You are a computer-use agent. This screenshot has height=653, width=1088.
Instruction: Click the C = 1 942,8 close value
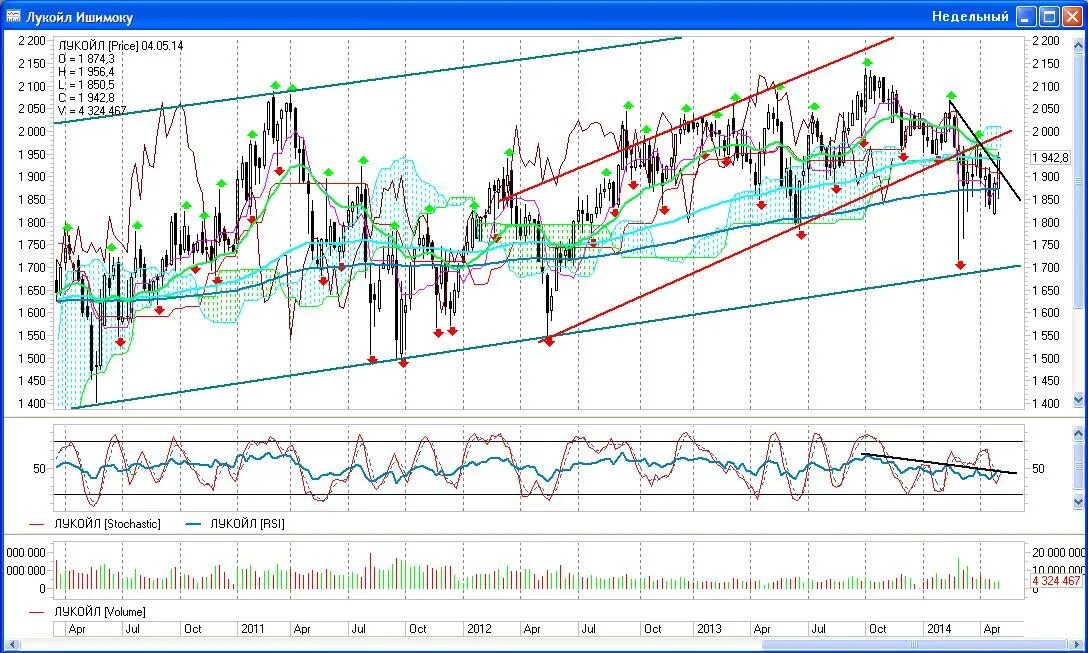click(x=87, y=98)
